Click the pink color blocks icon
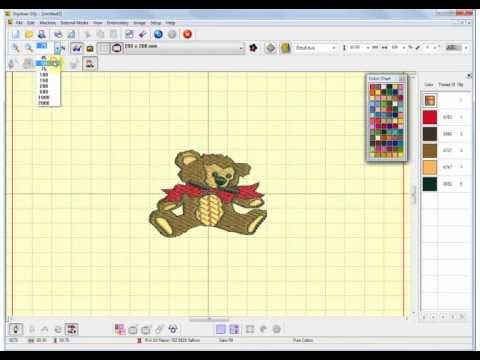The width and height of the screenshot is (480, 360). (120, 329)
